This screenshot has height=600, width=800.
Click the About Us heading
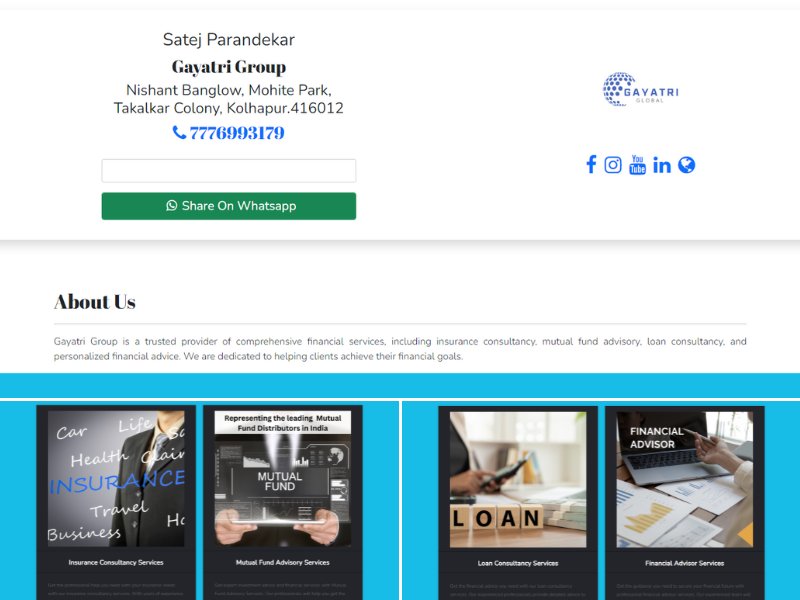click(x=95, y=302)
